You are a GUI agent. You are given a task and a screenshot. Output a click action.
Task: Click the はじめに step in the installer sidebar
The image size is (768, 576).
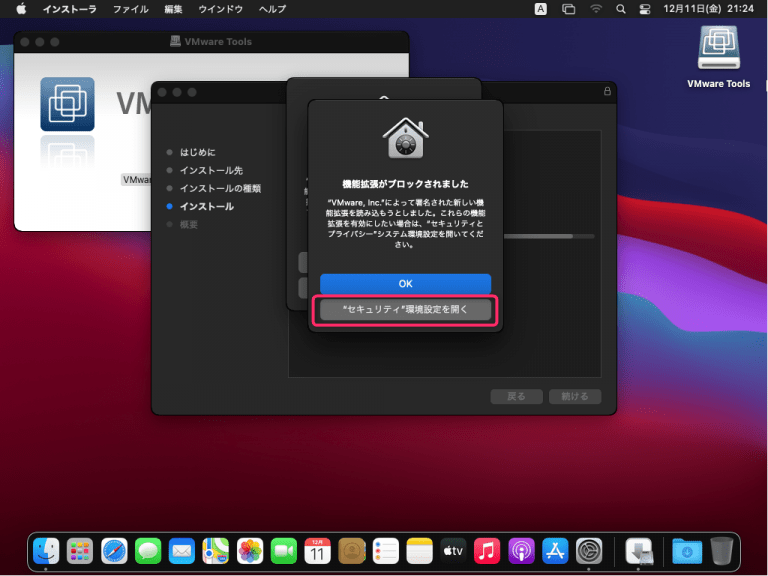tap(197, 152)
